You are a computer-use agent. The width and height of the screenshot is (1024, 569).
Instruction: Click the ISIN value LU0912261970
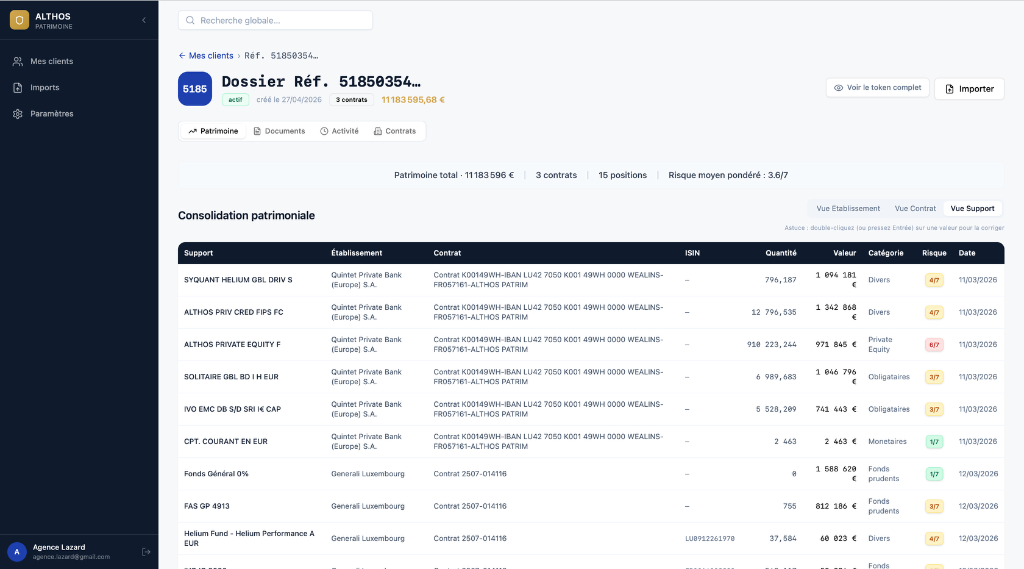pos(710,539)
